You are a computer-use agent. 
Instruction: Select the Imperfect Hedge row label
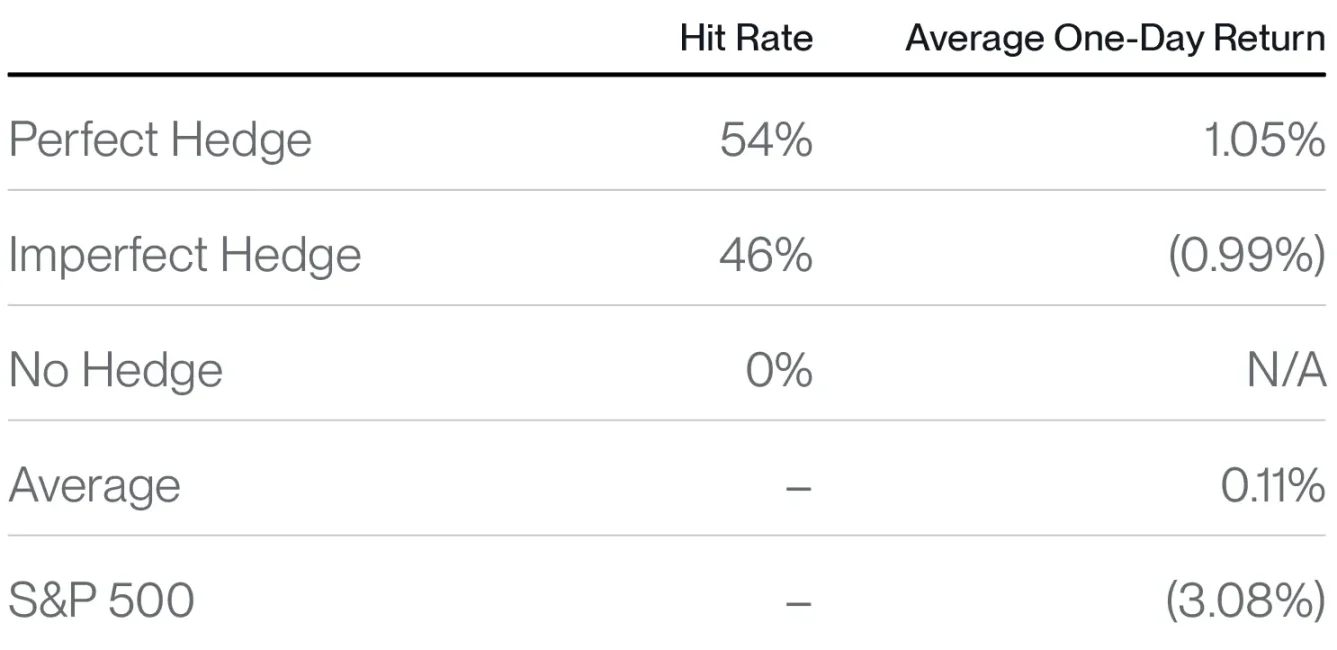tap(184, 255)
